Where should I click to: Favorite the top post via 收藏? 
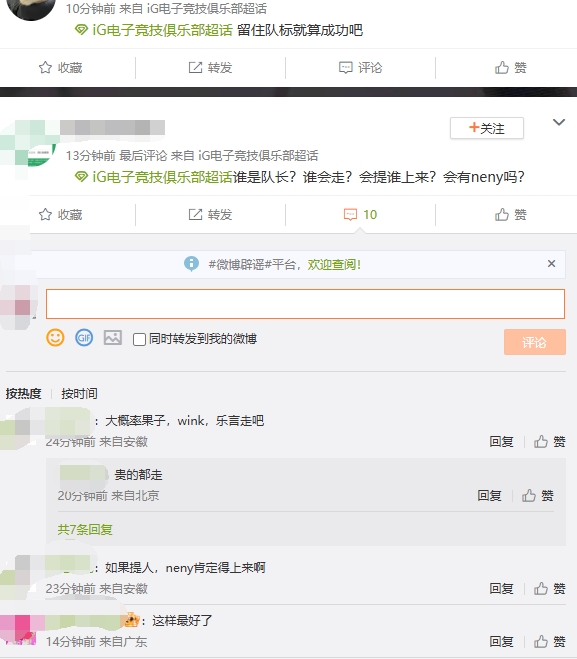pyautogui.click(x=61, y=68)
